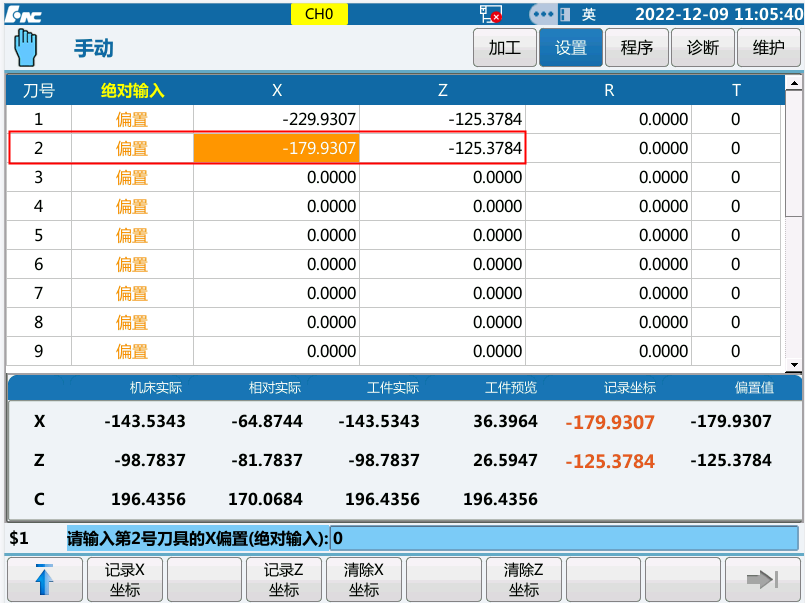Image resolution: width=805 pixels, height=603 pixels.
Task: Select tool 2 Z offset cell
Action: (x=443, y=148)
